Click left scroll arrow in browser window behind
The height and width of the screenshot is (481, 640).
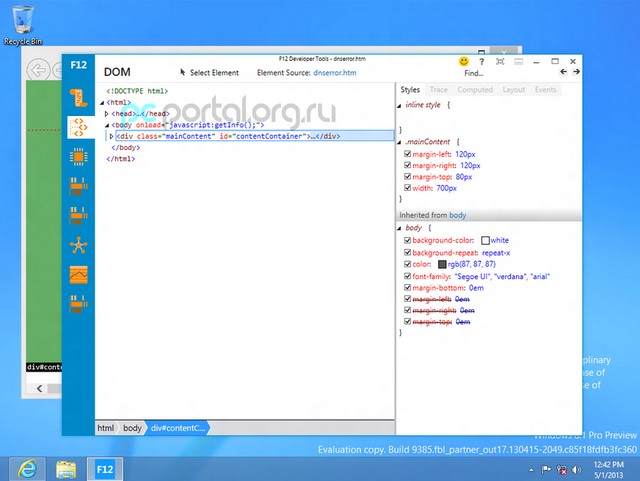pyautogui.click(x=39, y=388)
